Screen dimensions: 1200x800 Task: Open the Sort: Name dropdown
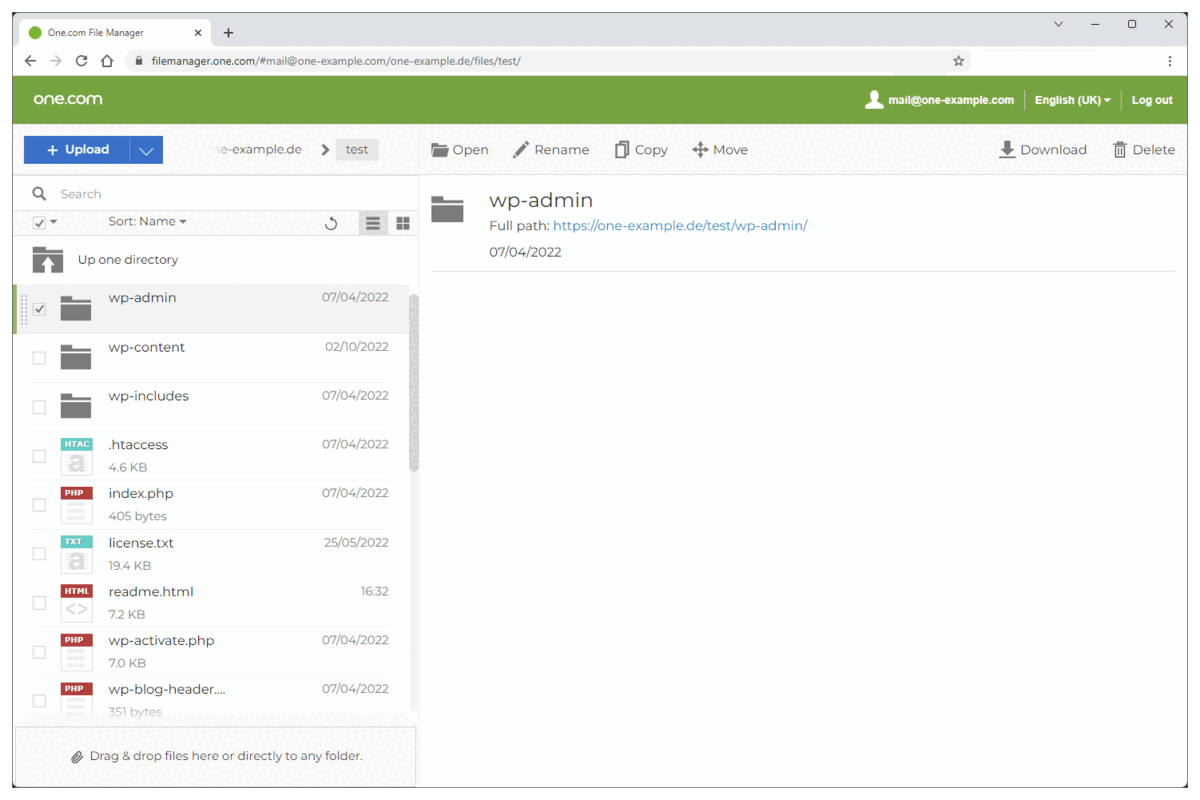147,221
